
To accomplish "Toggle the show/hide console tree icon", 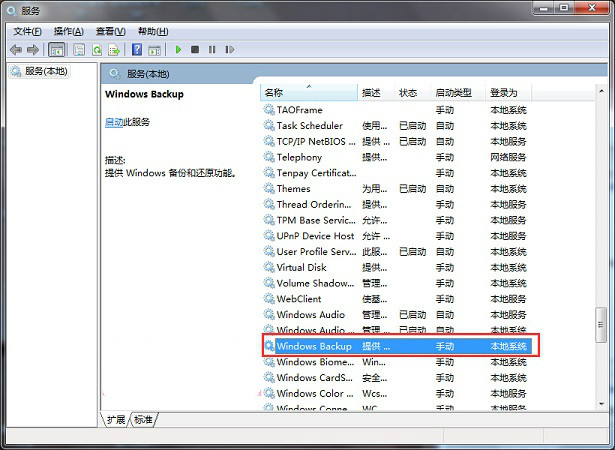I will (57, 49).
